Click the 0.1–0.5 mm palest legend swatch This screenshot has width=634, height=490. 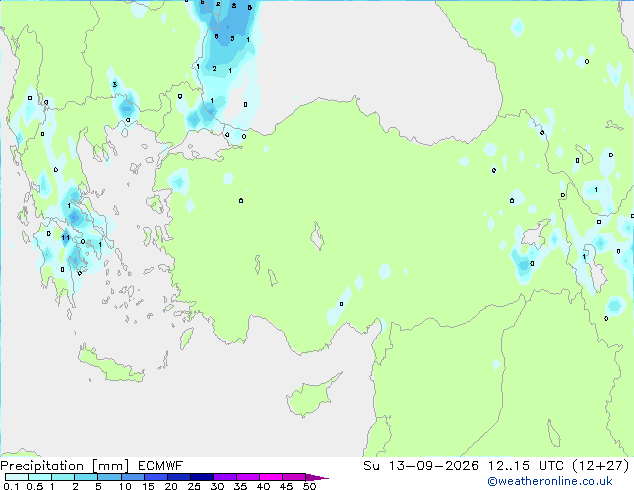17,477
